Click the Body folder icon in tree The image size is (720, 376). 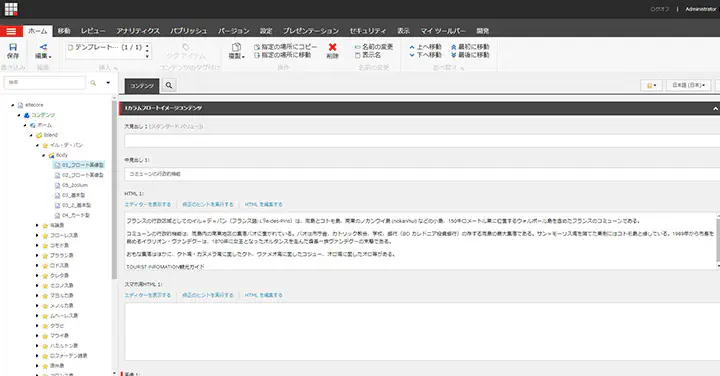(x=51, y=156)
